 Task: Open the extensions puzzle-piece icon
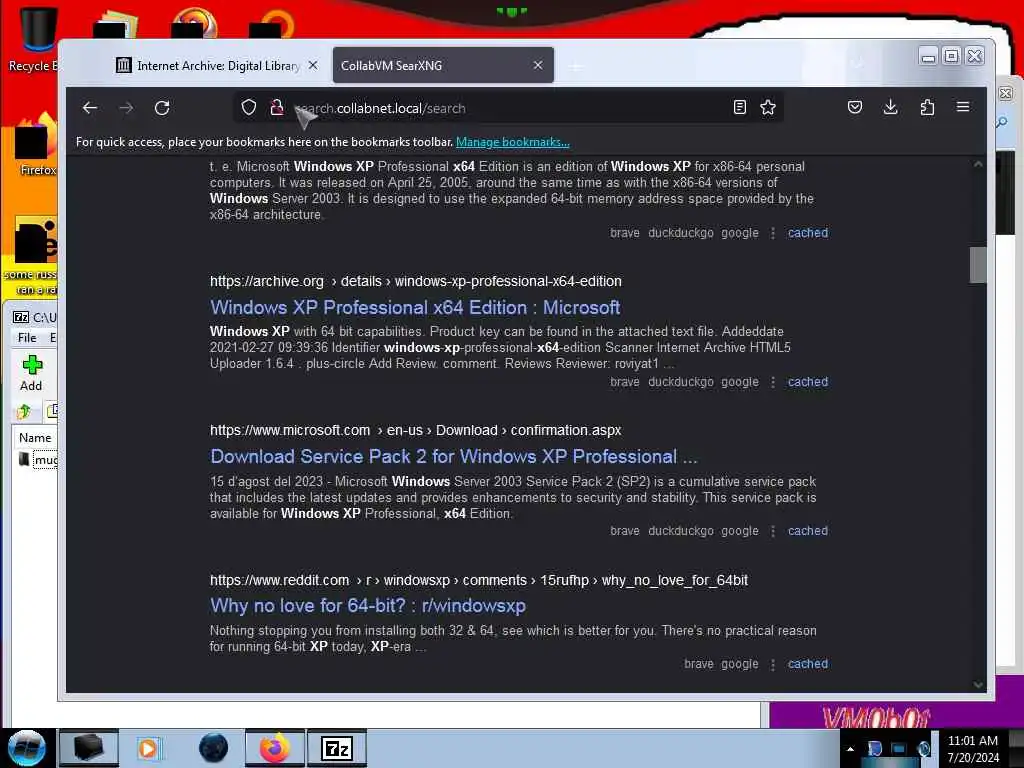(927, 107)
